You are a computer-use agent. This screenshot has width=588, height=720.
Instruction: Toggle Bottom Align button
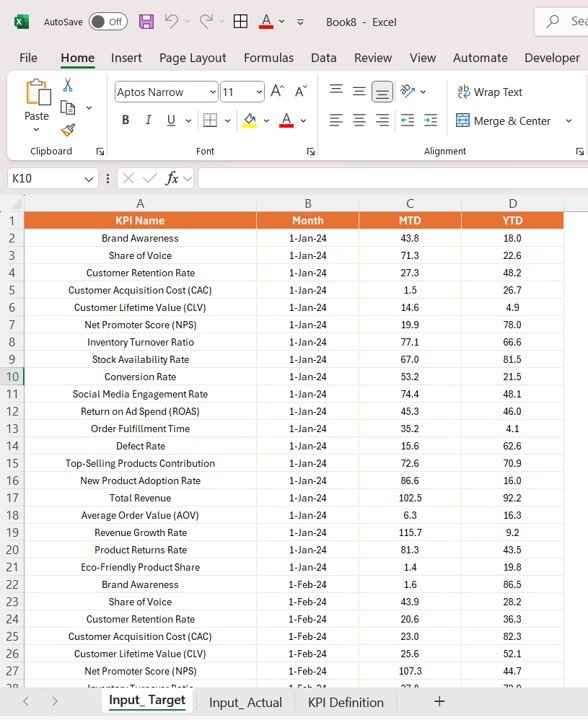[x=382, y=92]
